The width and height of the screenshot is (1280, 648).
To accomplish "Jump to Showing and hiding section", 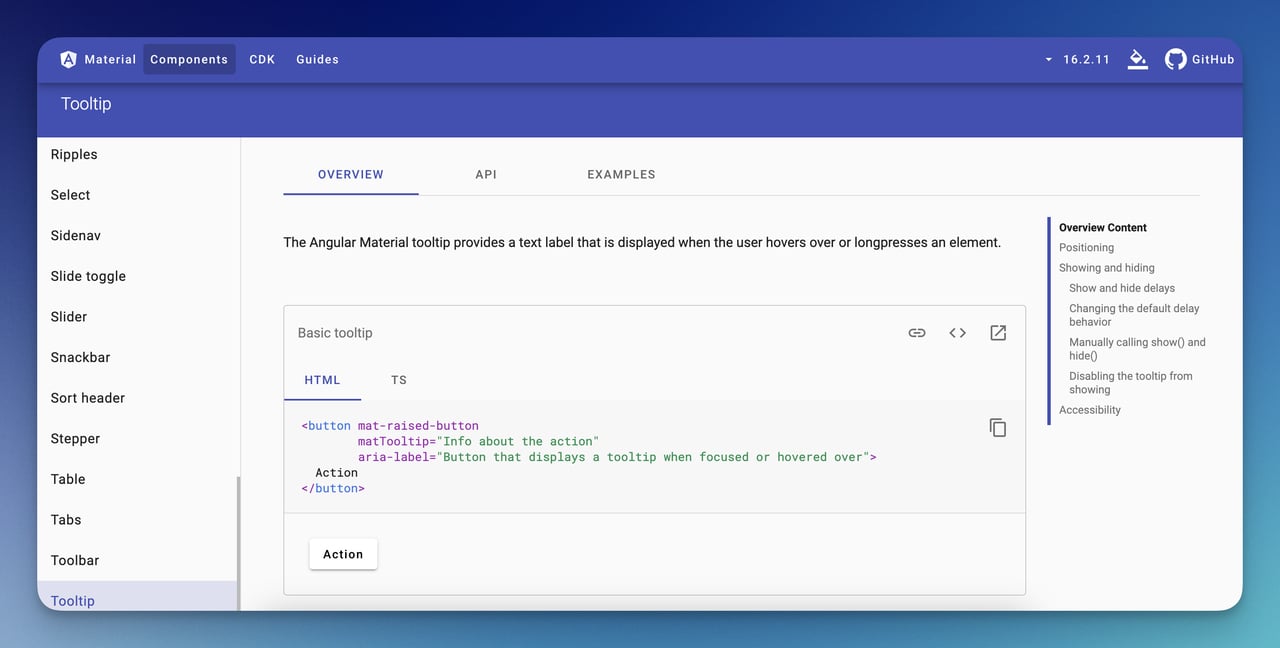I will point(1107,268).
